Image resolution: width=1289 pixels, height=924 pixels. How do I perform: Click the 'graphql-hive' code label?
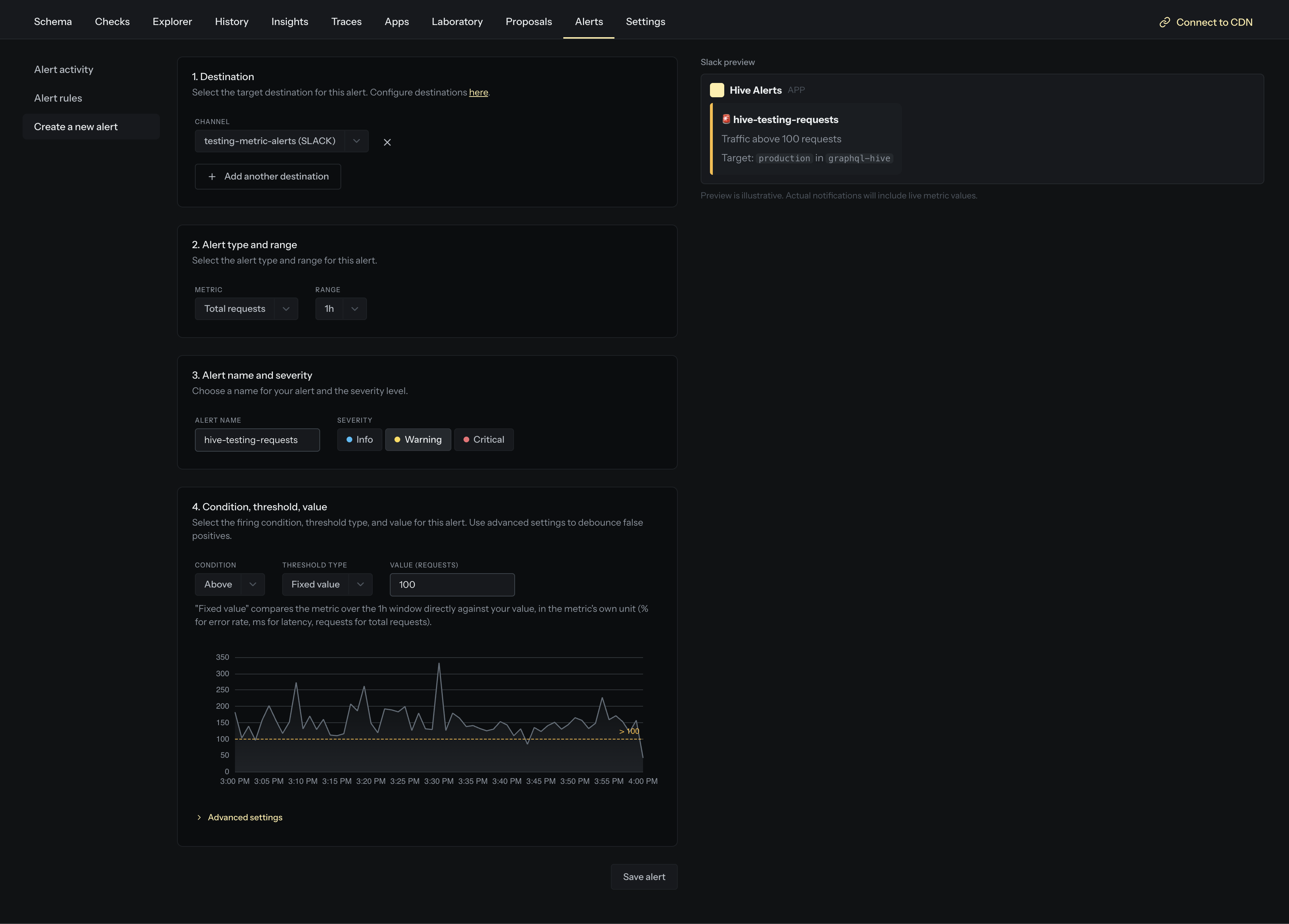[x=859, y=158]
